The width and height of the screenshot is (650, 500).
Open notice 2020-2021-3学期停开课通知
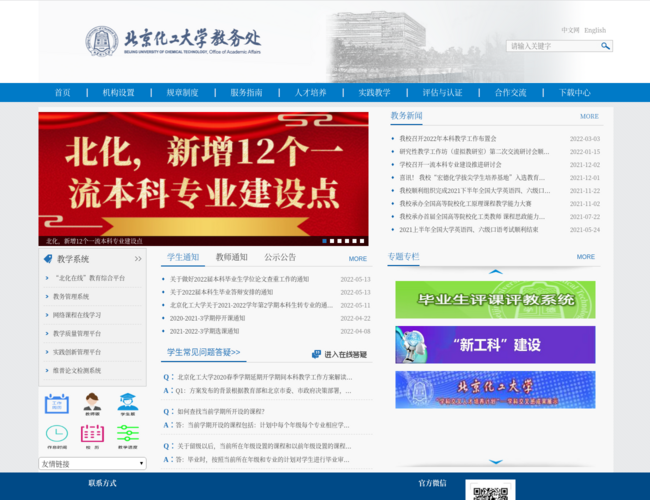coord(207,318)
